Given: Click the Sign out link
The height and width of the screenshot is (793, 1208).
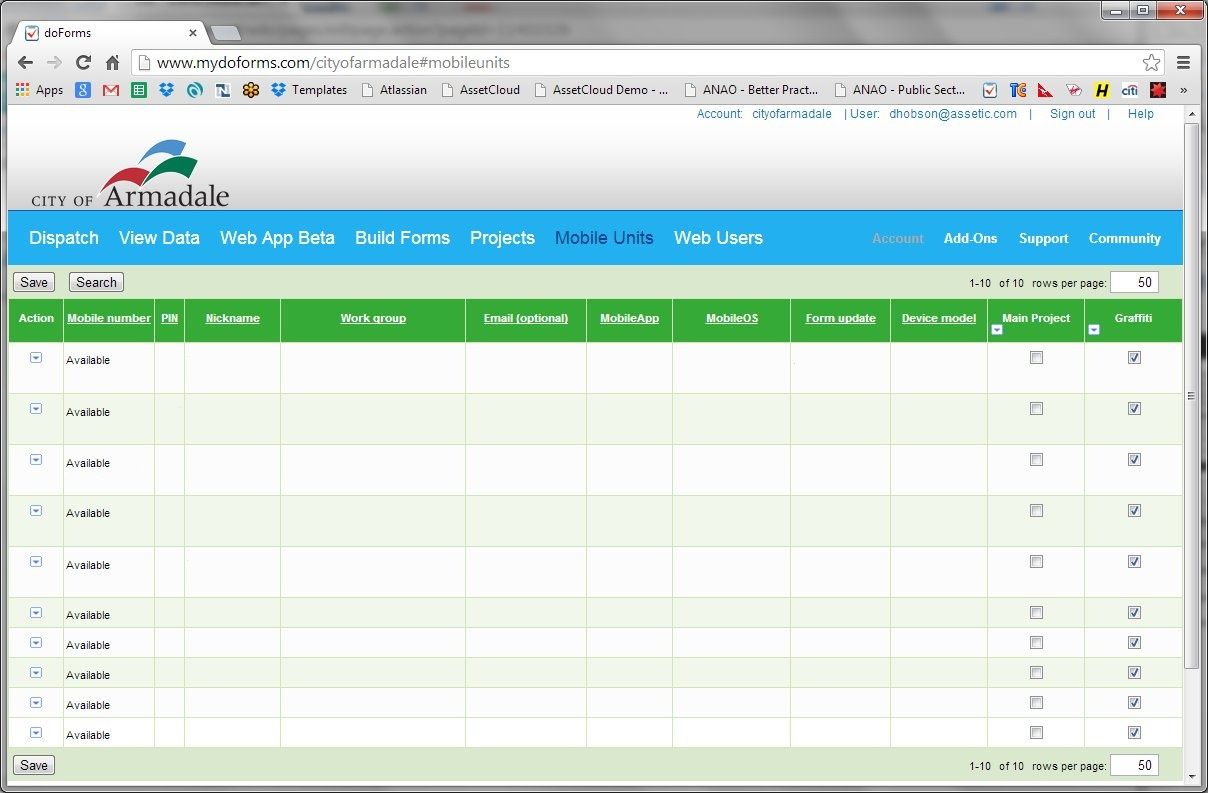Looking at the screenshot, I should 1072,114.
